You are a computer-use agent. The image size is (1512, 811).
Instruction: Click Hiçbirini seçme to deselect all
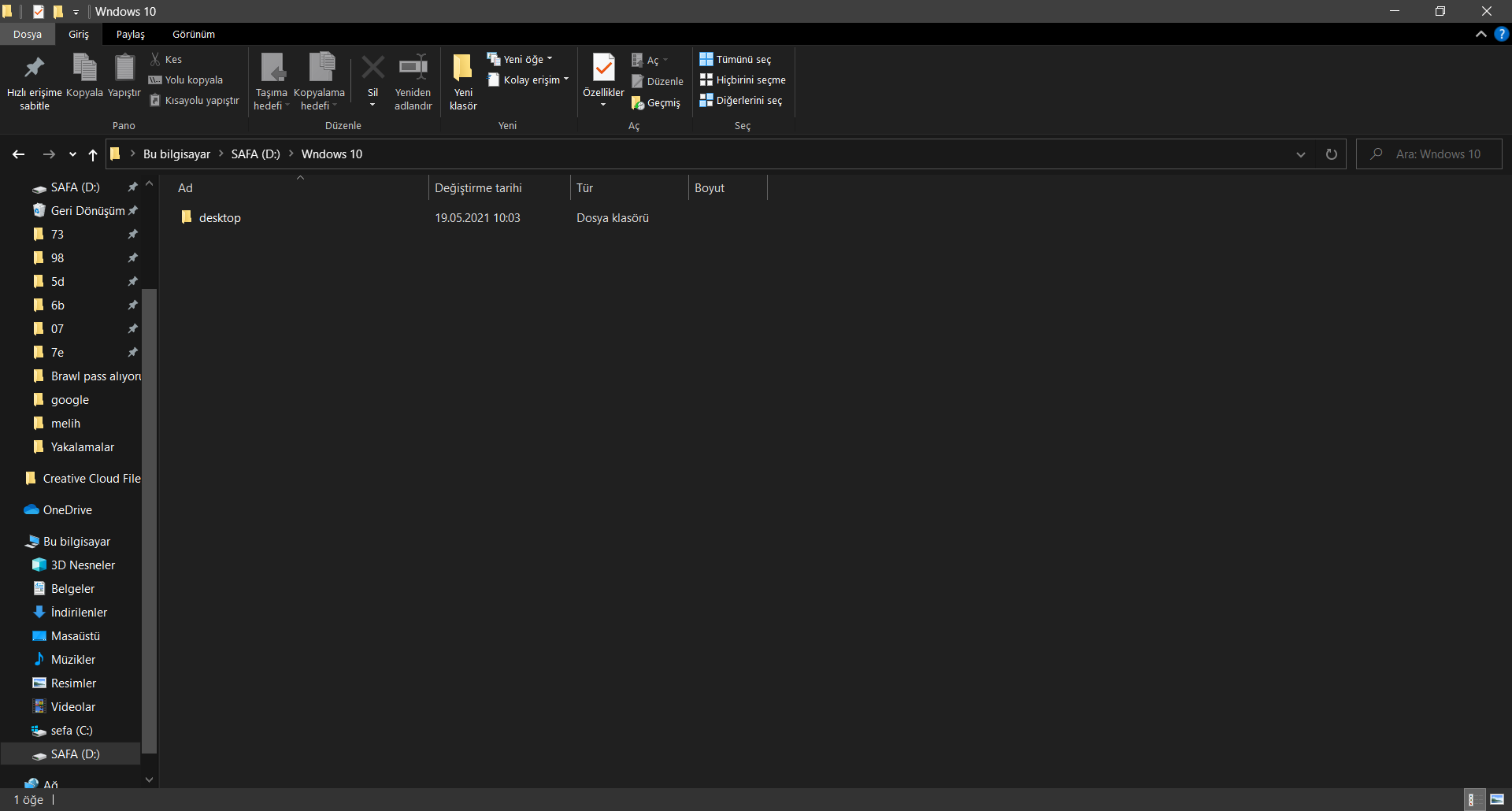tap(743, 80)
